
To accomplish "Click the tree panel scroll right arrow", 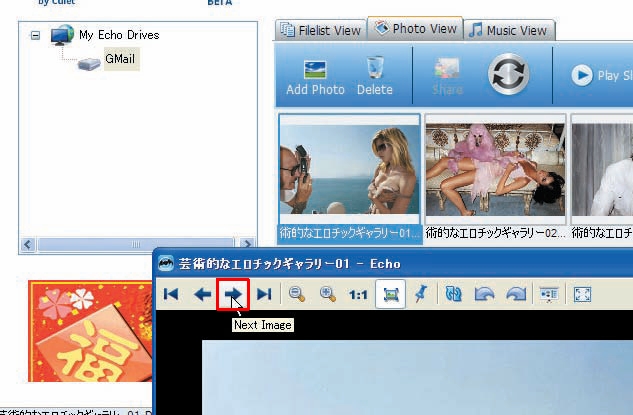I will [x=247, y=244].
